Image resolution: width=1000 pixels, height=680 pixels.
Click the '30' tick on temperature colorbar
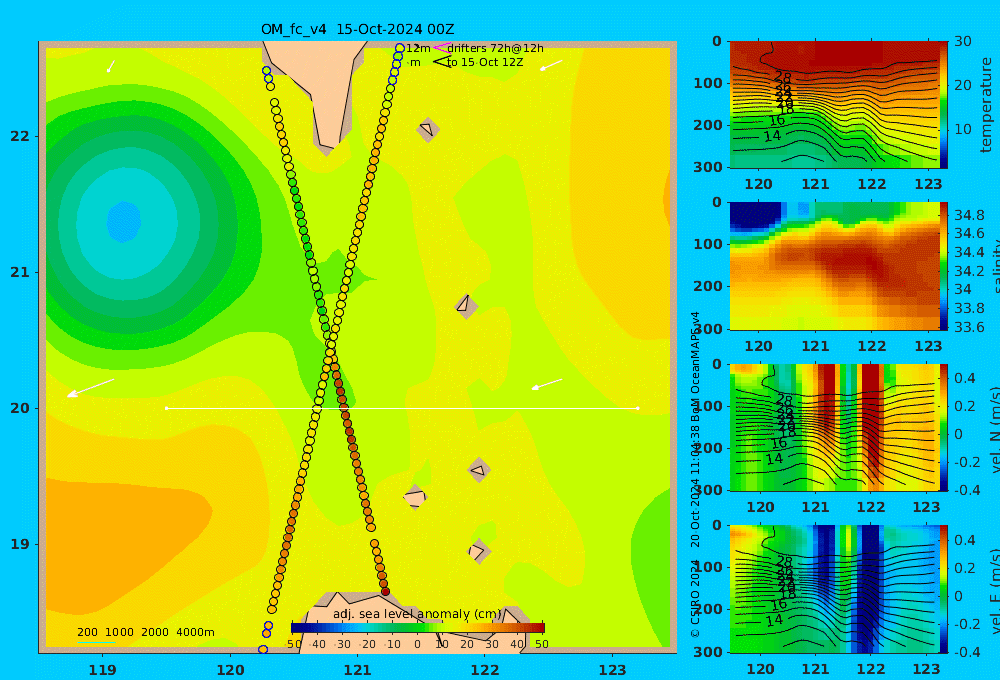(x=963, y=41)
